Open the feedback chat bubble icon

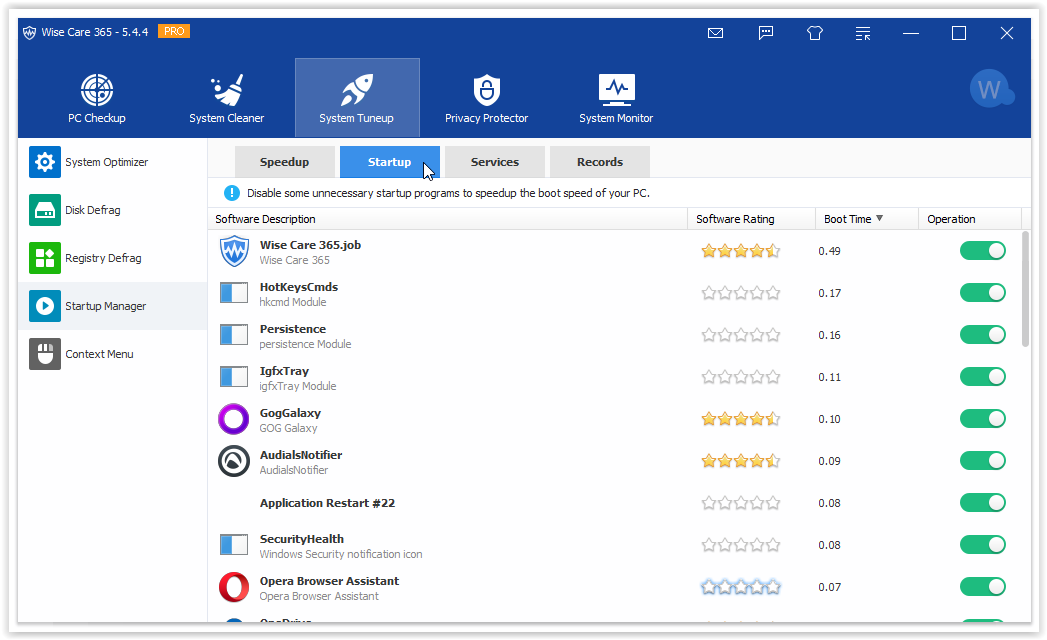click(x=766, y=33)
